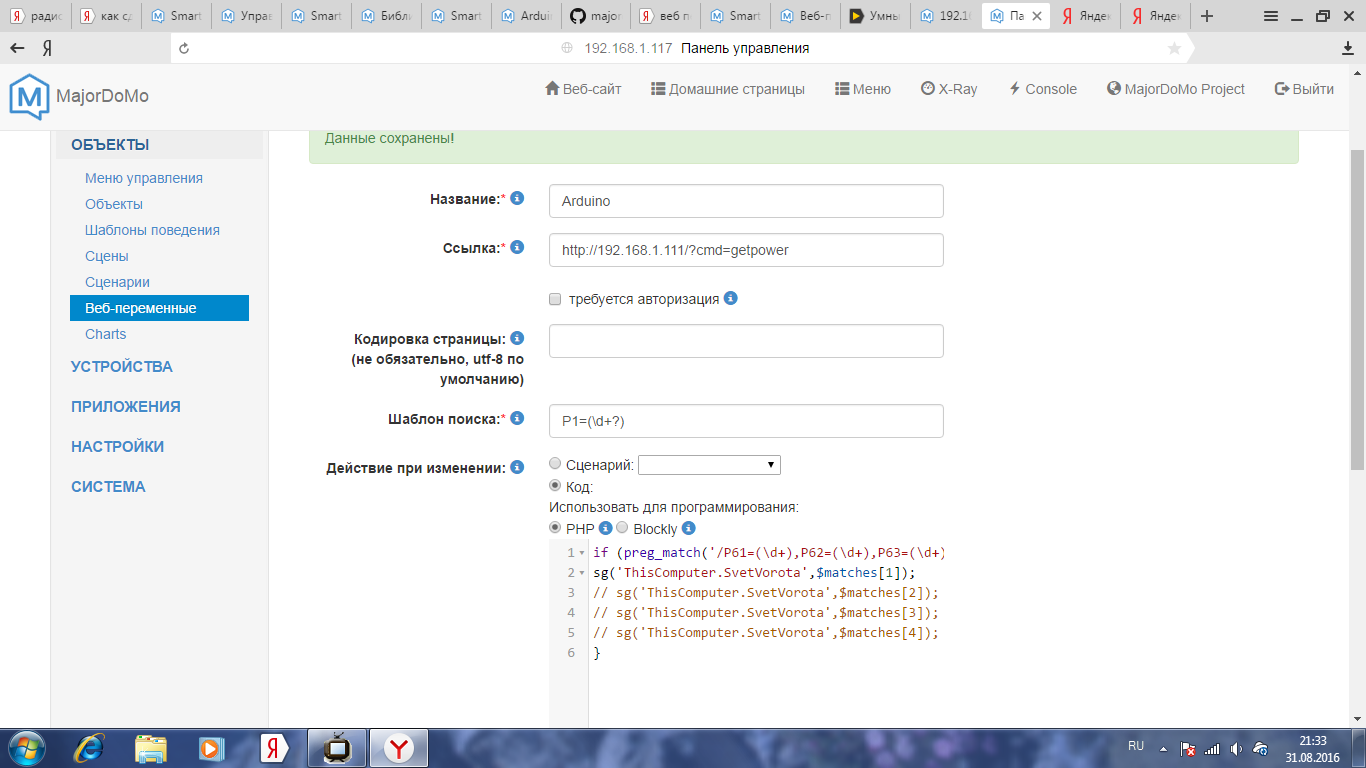Show hidden tray icons arrow

pyautogui.click(x=1163, y=748)
